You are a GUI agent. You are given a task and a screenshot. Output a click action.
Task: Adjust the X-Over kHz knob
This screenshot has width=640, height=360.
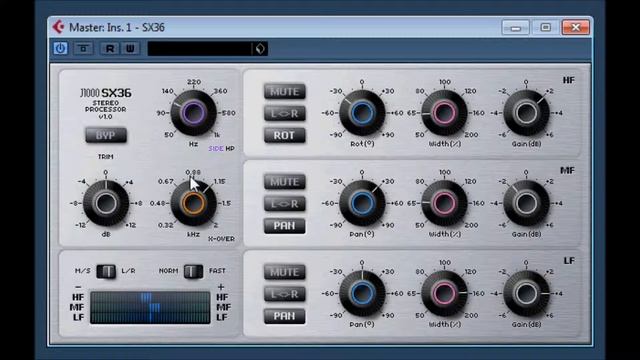pos(193,203)
